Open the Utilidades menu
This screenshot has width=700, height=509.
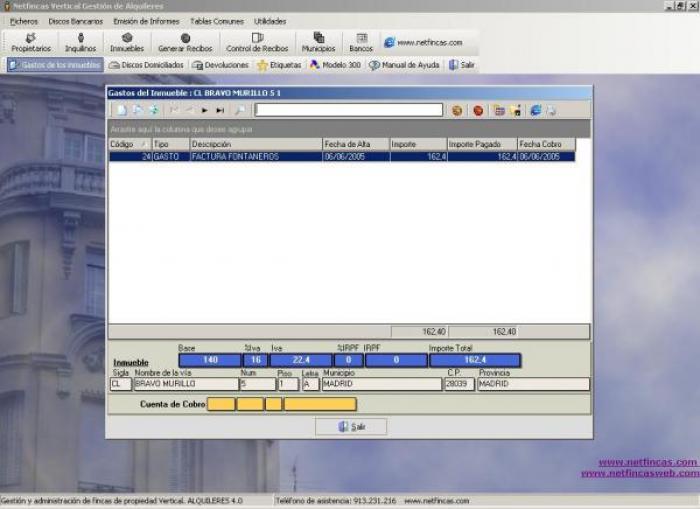pyautogui.click(x=270, y=21)
